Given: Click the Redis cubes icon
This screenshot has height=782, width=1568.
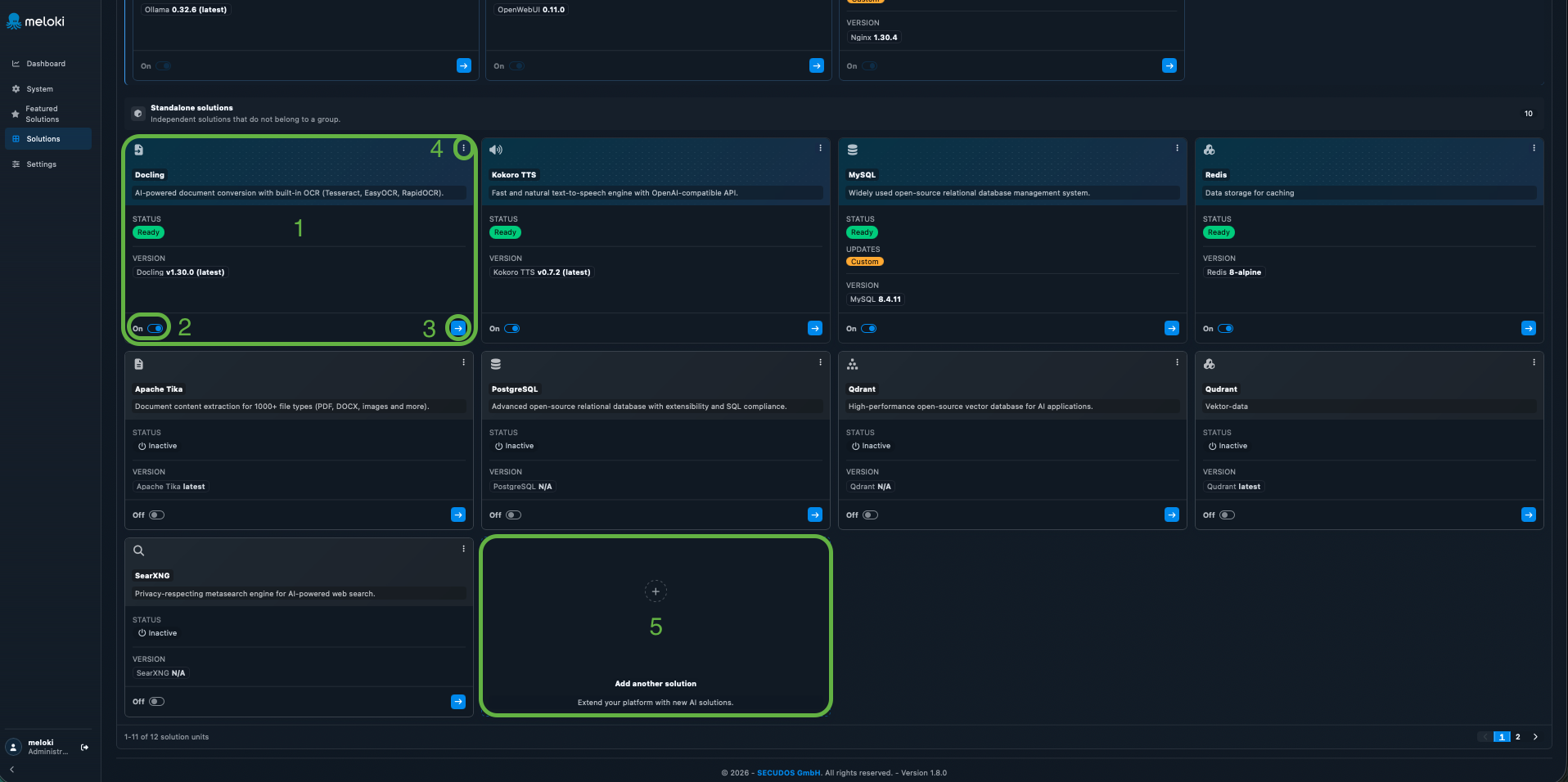Looking at the screenshot, I should [1210, 150].
